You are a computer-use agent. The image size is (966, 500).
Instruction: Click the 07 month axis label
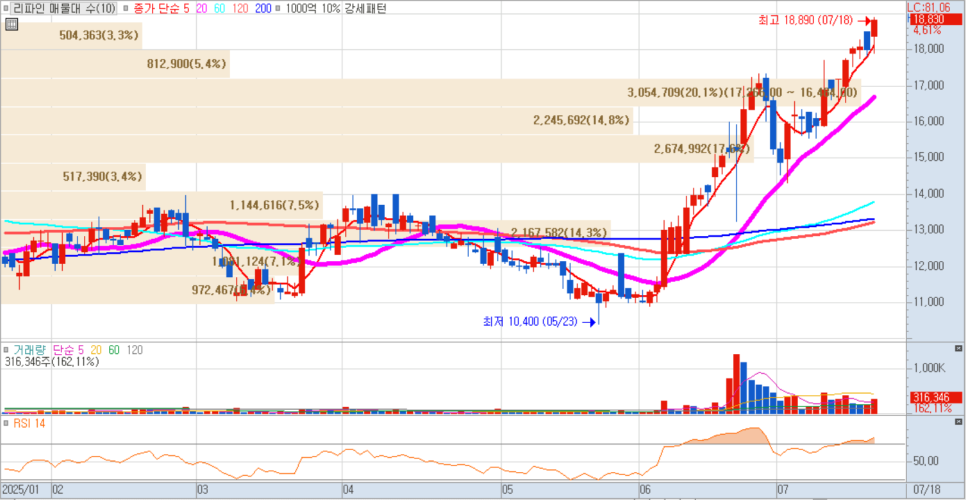pyautogui.click(x=784, y=490)
